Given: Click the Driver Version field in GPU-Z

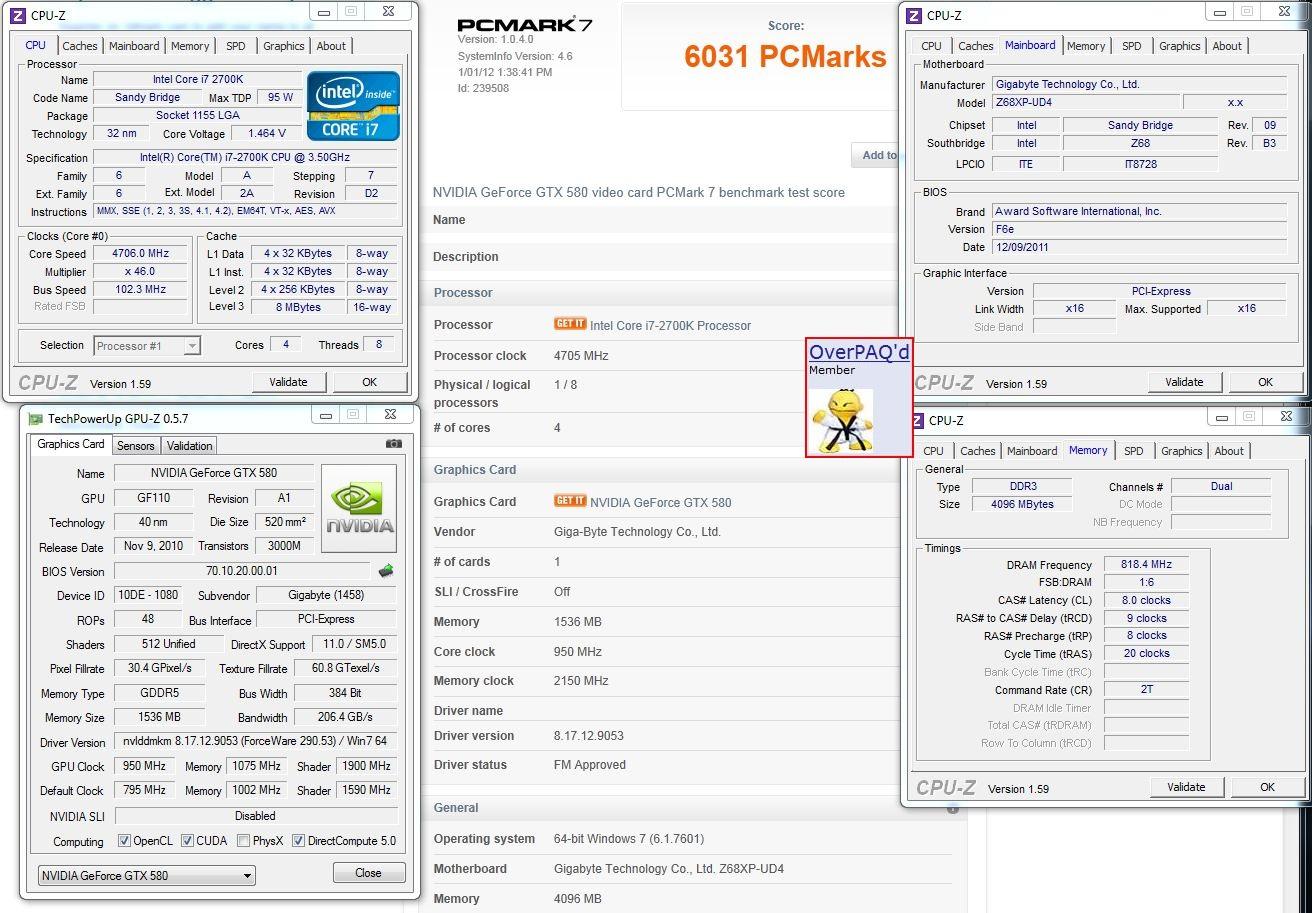Looking at the screenshot, I should pyautogui.click(x=255, y=741).
